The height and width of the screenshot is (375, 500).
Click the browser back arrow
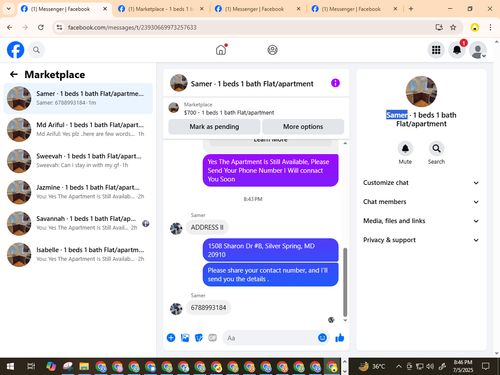(10, 27)
